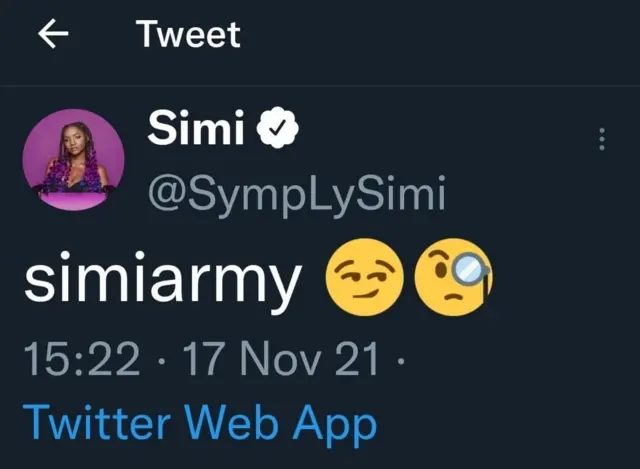
Task: Open the three-dot more options menu
Action: (601, 139)
